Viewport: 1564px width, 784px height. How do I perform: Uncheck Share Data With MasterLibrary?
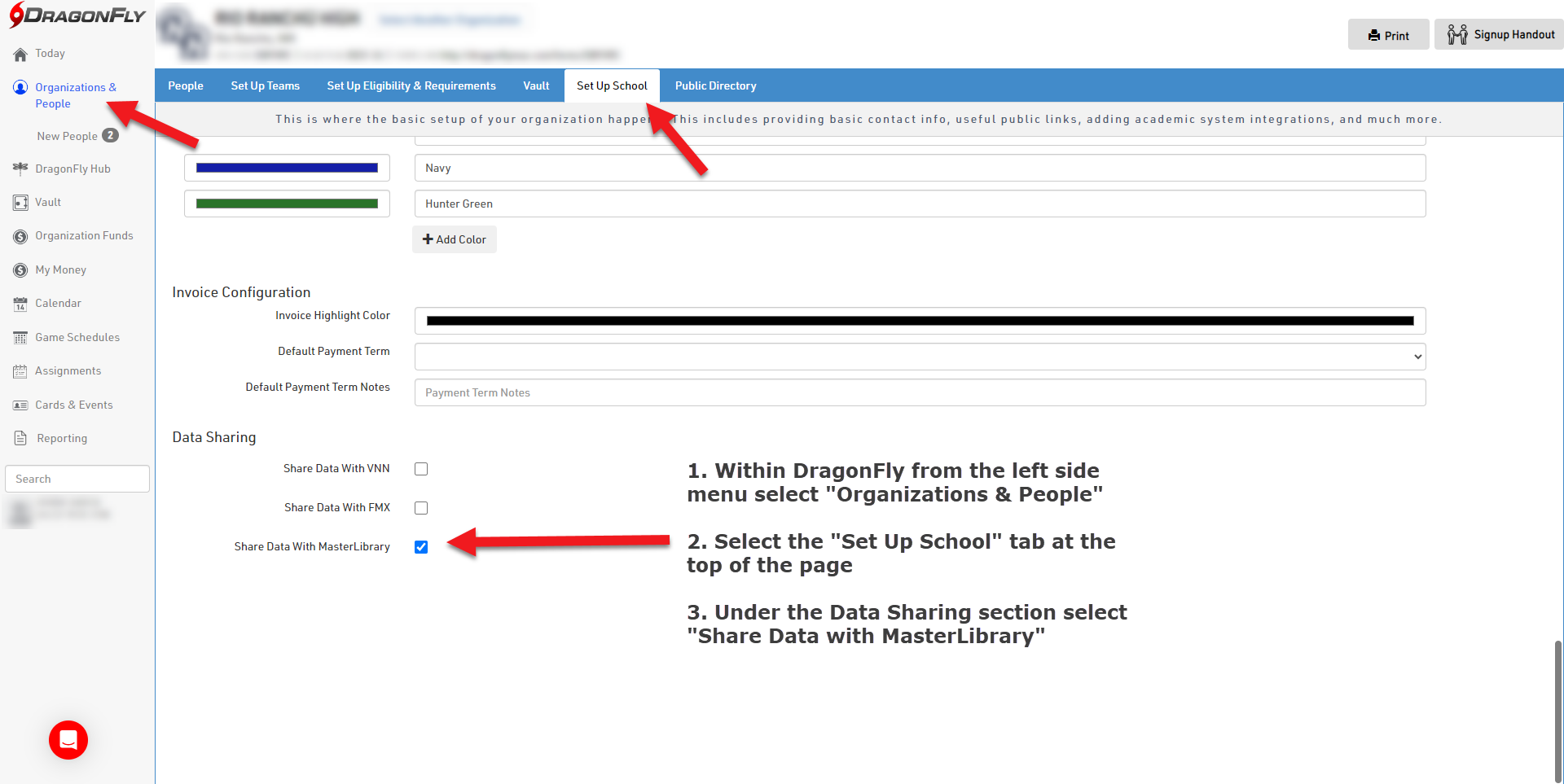pos(421,547)
